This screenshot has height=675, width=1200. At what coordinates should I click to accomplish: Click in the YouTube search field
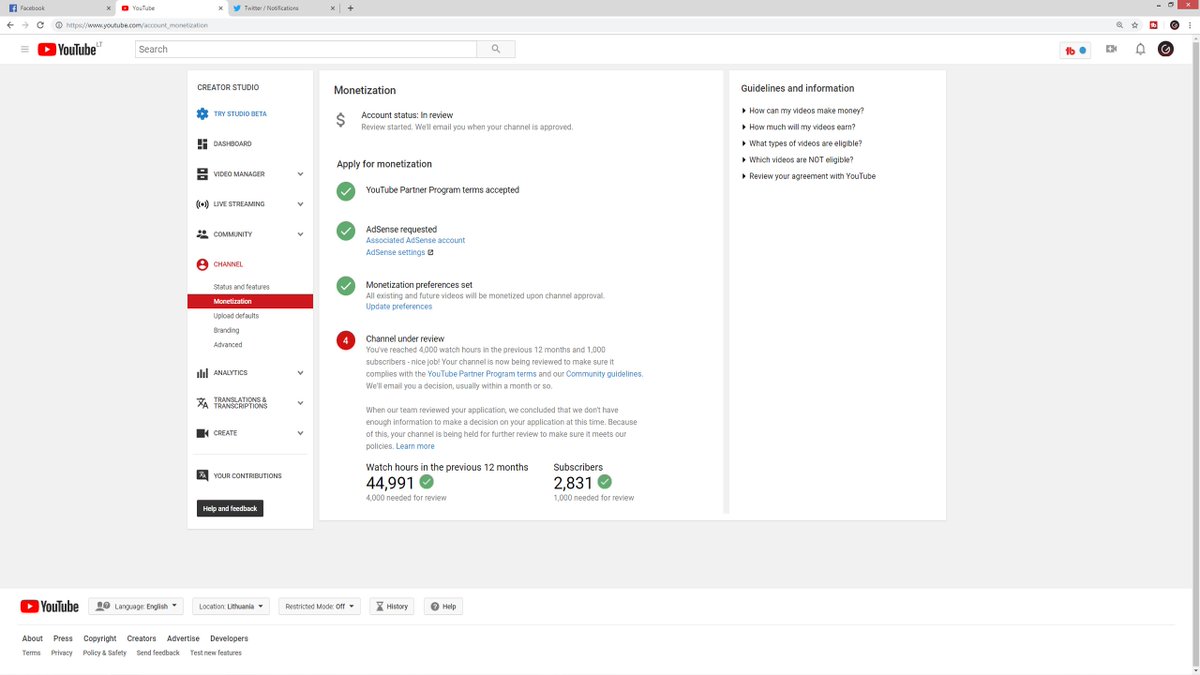pos(306,49)
